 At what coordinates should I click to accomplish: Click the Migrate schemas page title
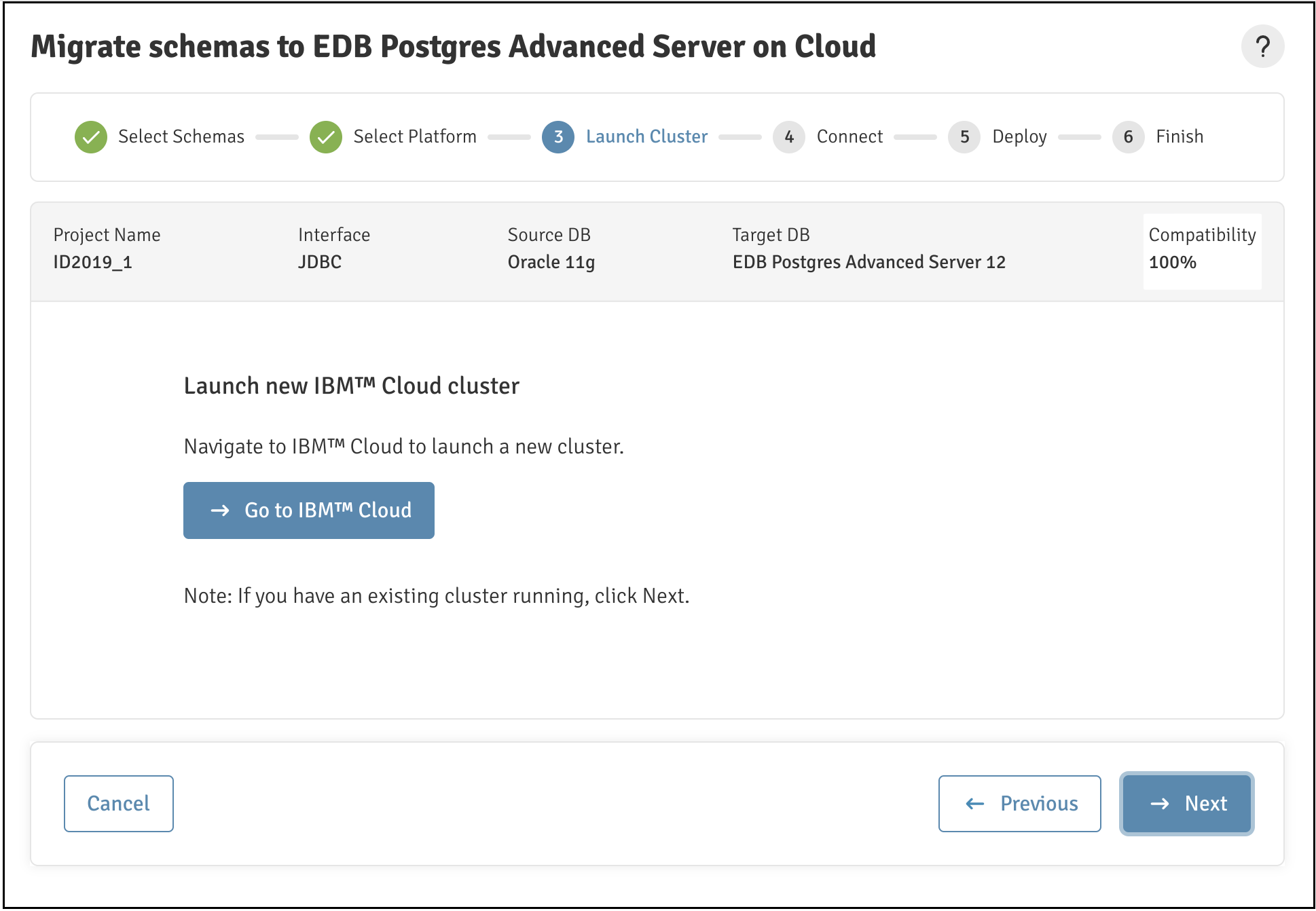pyautogui.click(x=454, y=47)
